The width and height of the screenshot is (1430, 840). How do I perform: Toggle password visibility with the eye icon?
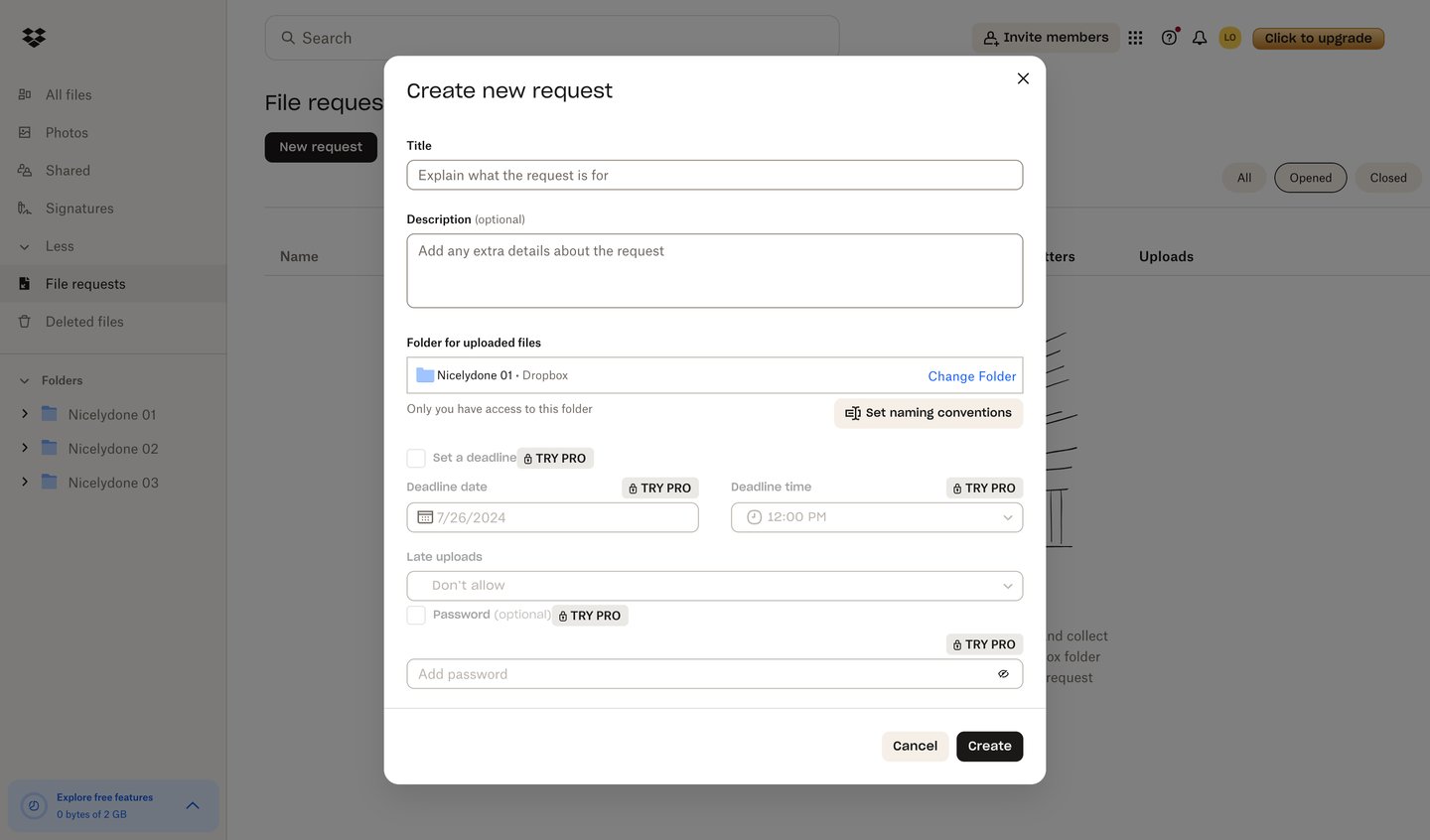point(1003,673)
